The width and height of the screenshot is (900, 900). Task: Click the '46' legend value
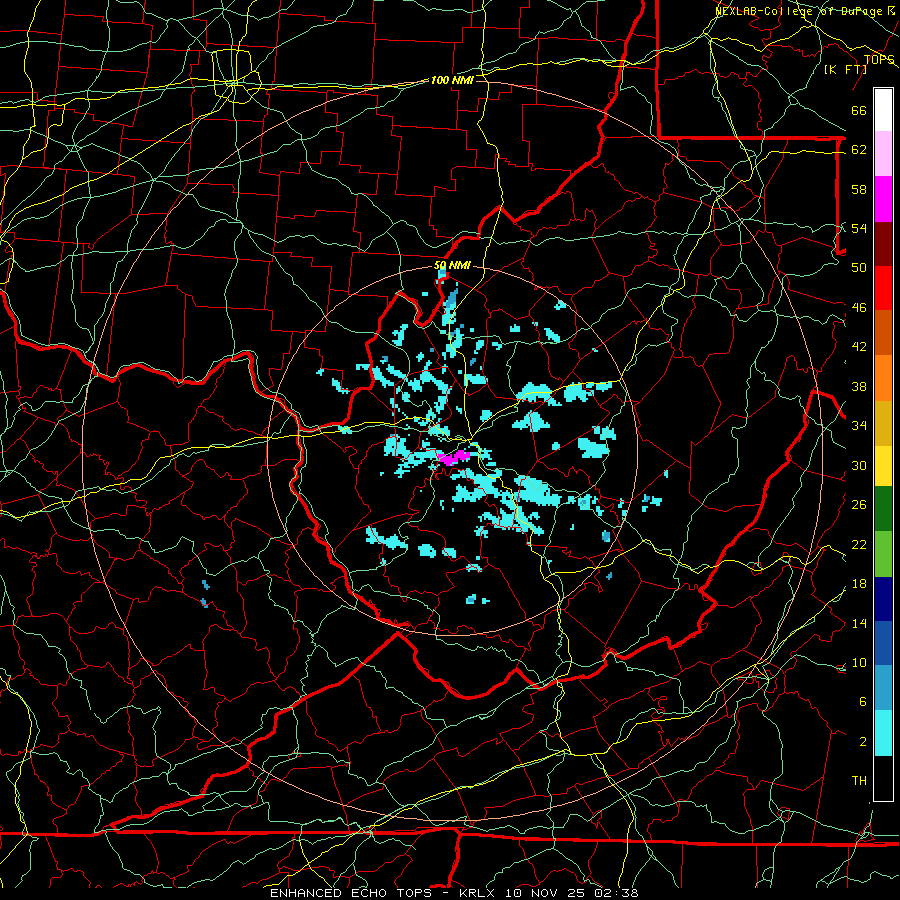[x=859, y=308]
